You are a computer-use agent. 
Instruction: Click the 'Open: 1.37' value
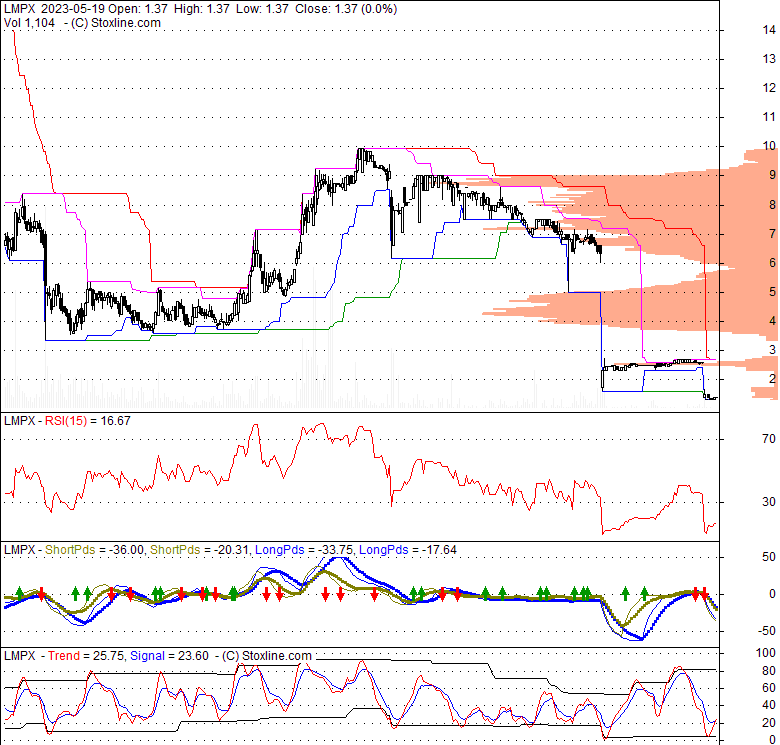pyautogui.click(x=138, y=9)
